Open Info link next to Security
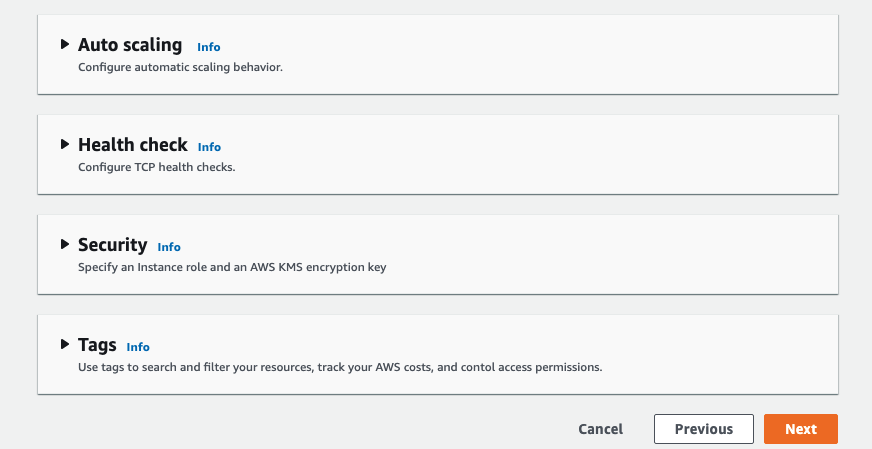Image resolution: width=872 pixels, height=449 pixels. tap(169, 247)
